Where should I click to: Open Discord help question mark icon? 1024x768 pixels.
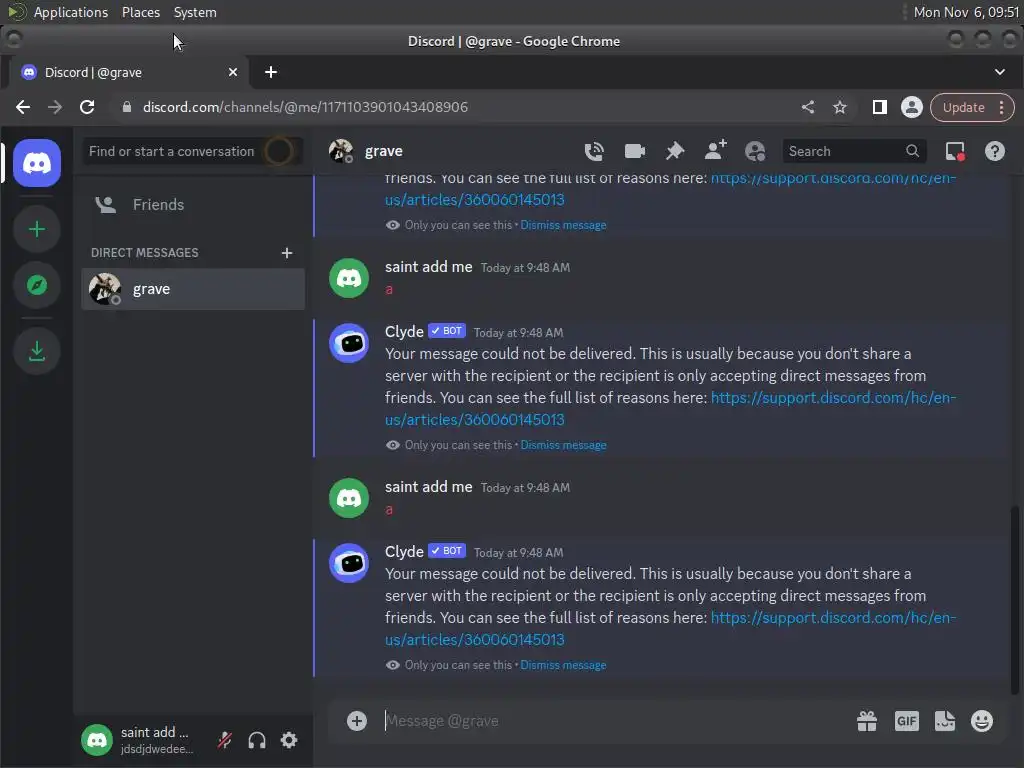point(995,152)
